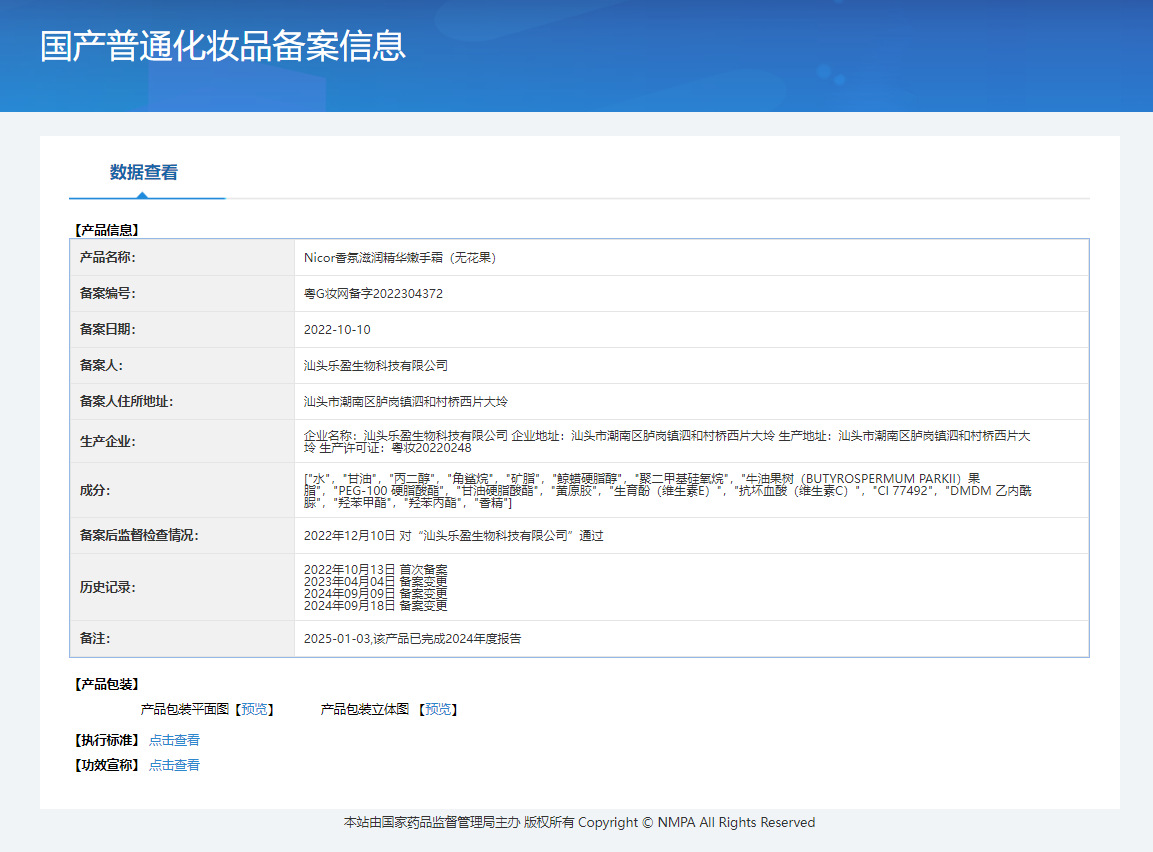This screenshot has height=852, width=1153.
Task: Click the 生产企业 details text
Action: pyautogui.click(x=667, y=442)
